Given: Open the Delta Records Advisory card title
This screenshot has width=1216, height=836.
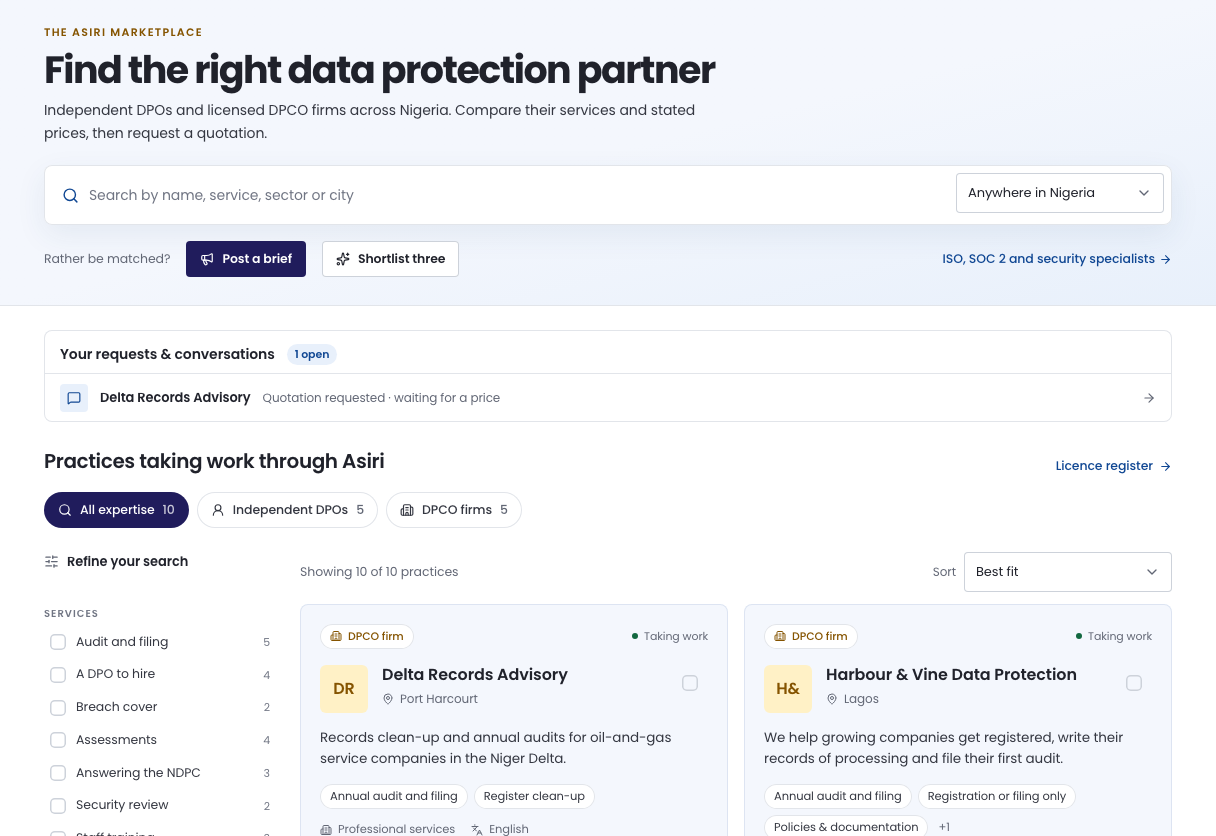Looking at the screenshot, I should coord(475,675).
